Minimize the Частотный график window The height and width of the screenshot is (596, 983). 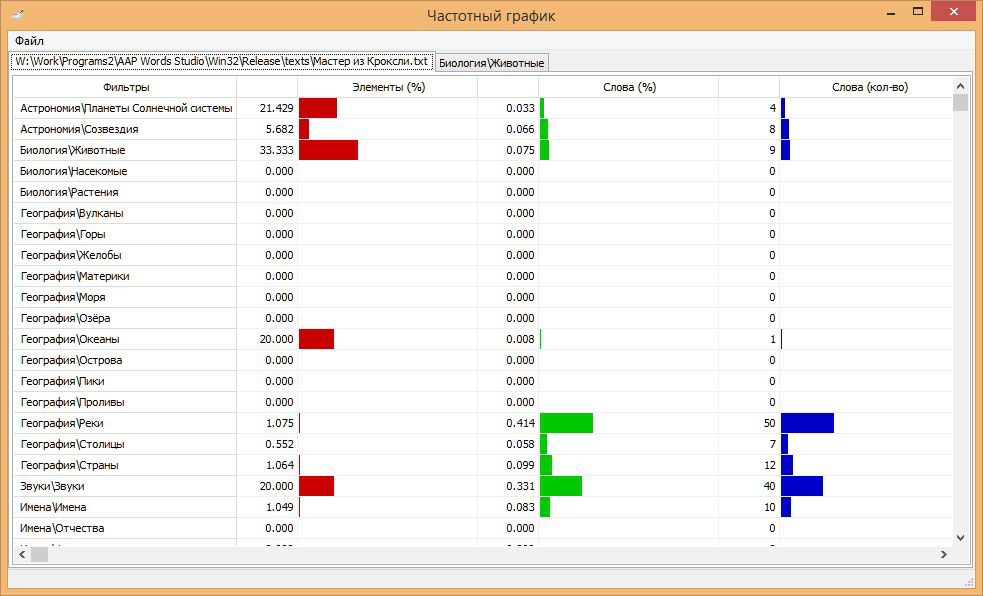tap(886, 13)
